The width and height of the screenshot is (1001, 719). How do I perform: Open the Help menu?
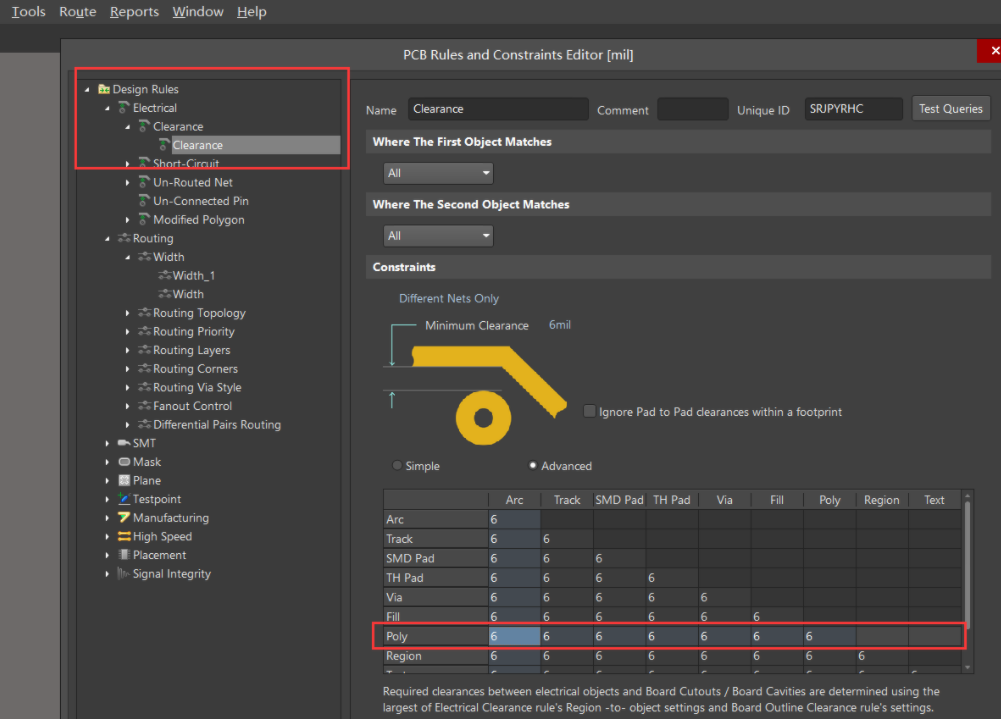[252, 11]
